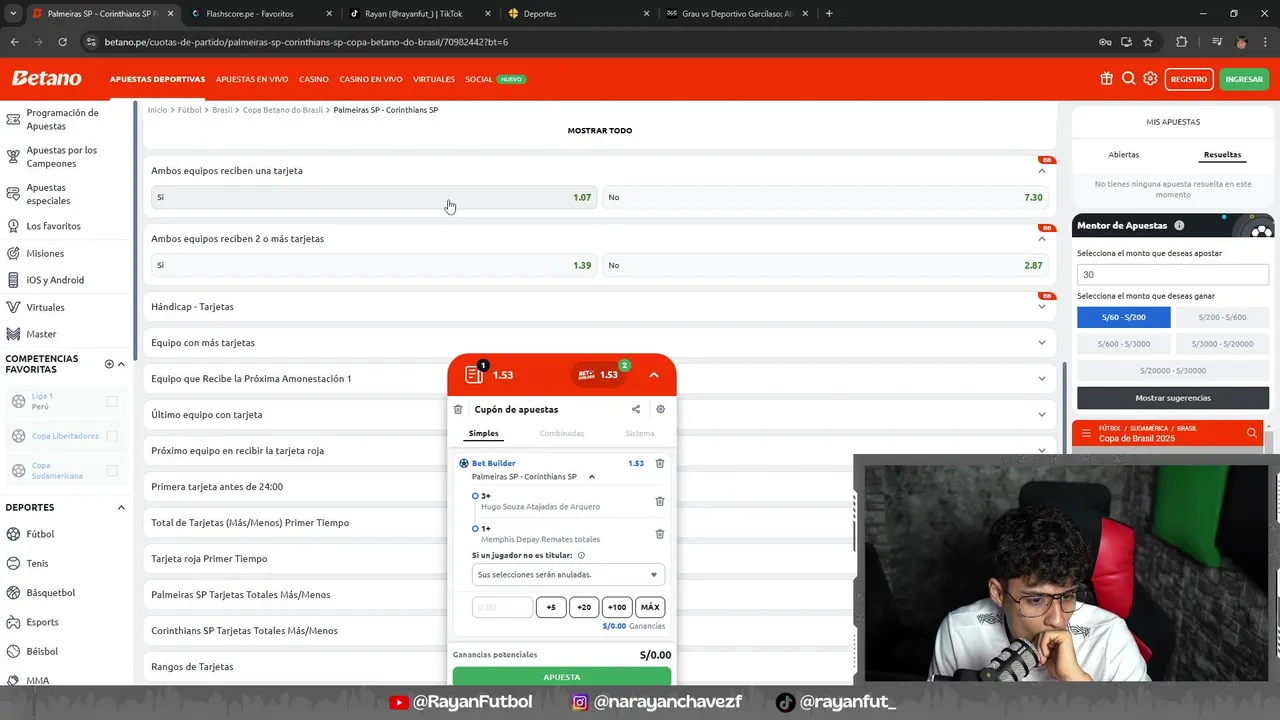1280x720 pixels.
Task: Open Los favoritos in sidebar
Action: pyautogui.click(x=53, y=226)
